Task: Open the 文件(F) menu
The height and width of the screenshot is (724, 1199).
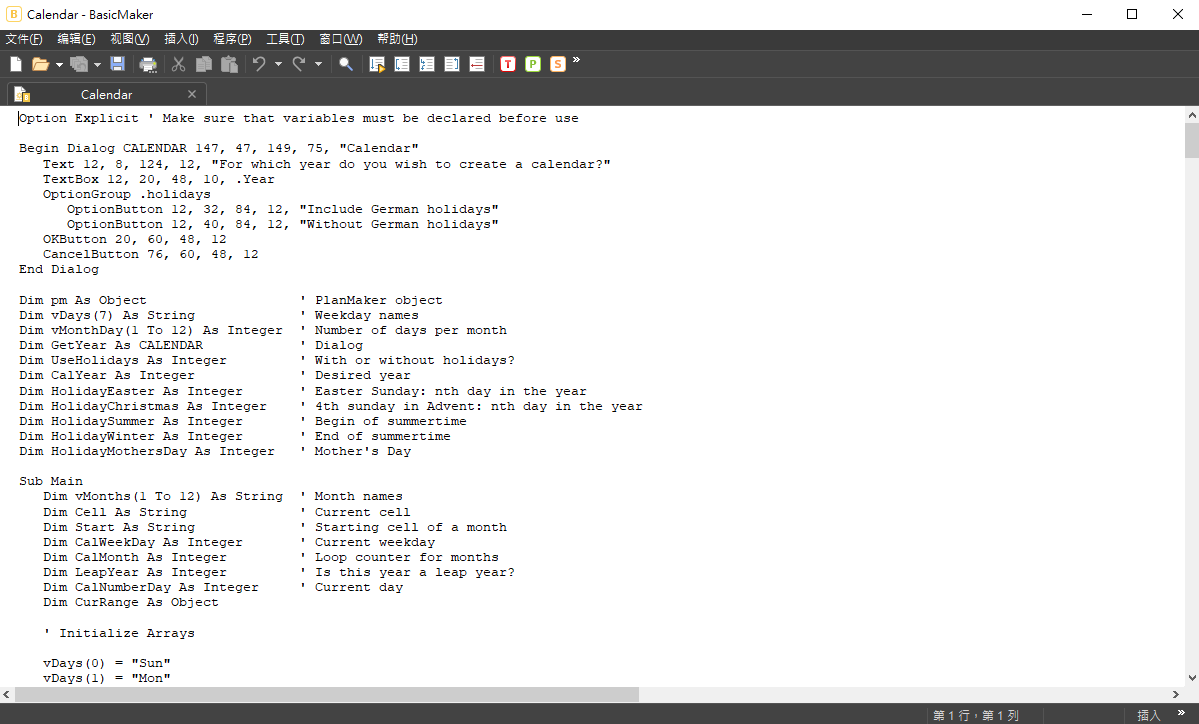Action: pos(24,39)
